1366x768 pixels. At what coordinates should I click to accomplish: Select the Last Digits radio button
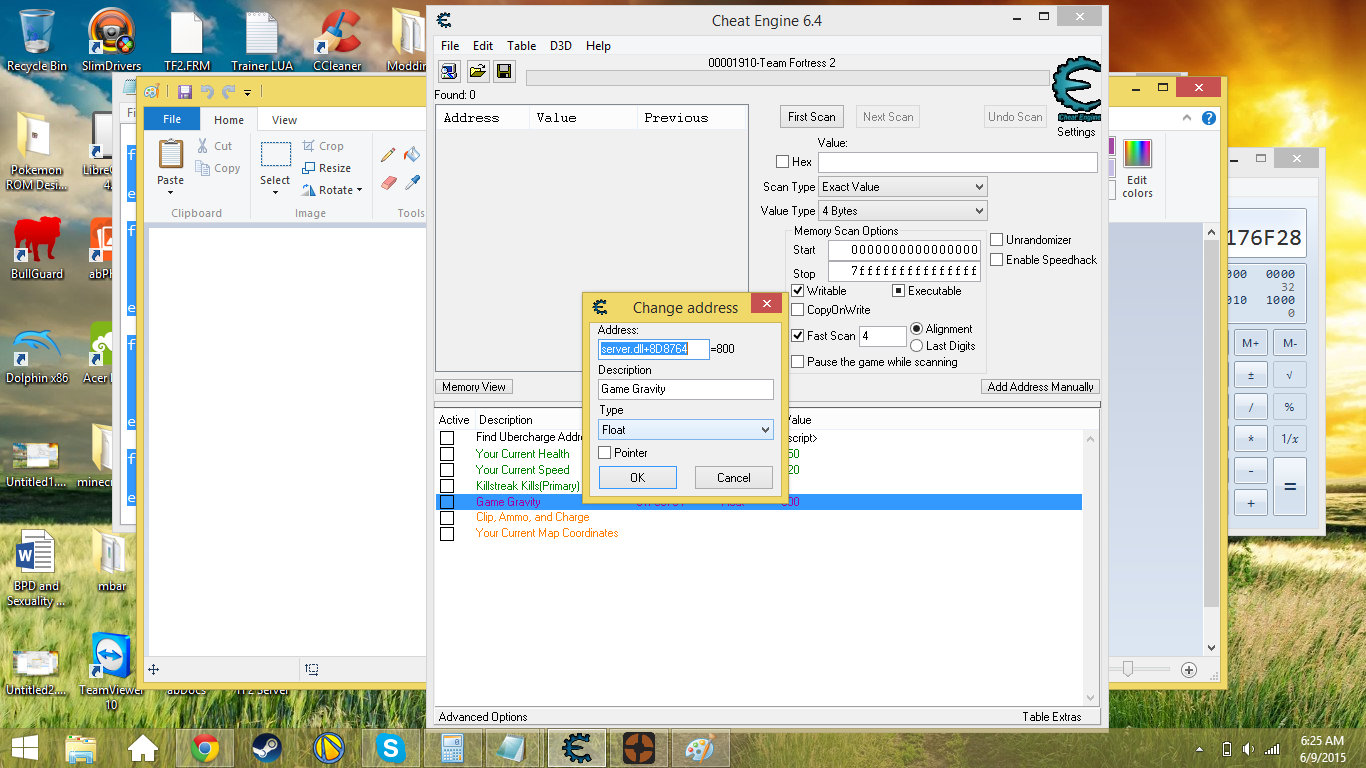pos(917,346)
